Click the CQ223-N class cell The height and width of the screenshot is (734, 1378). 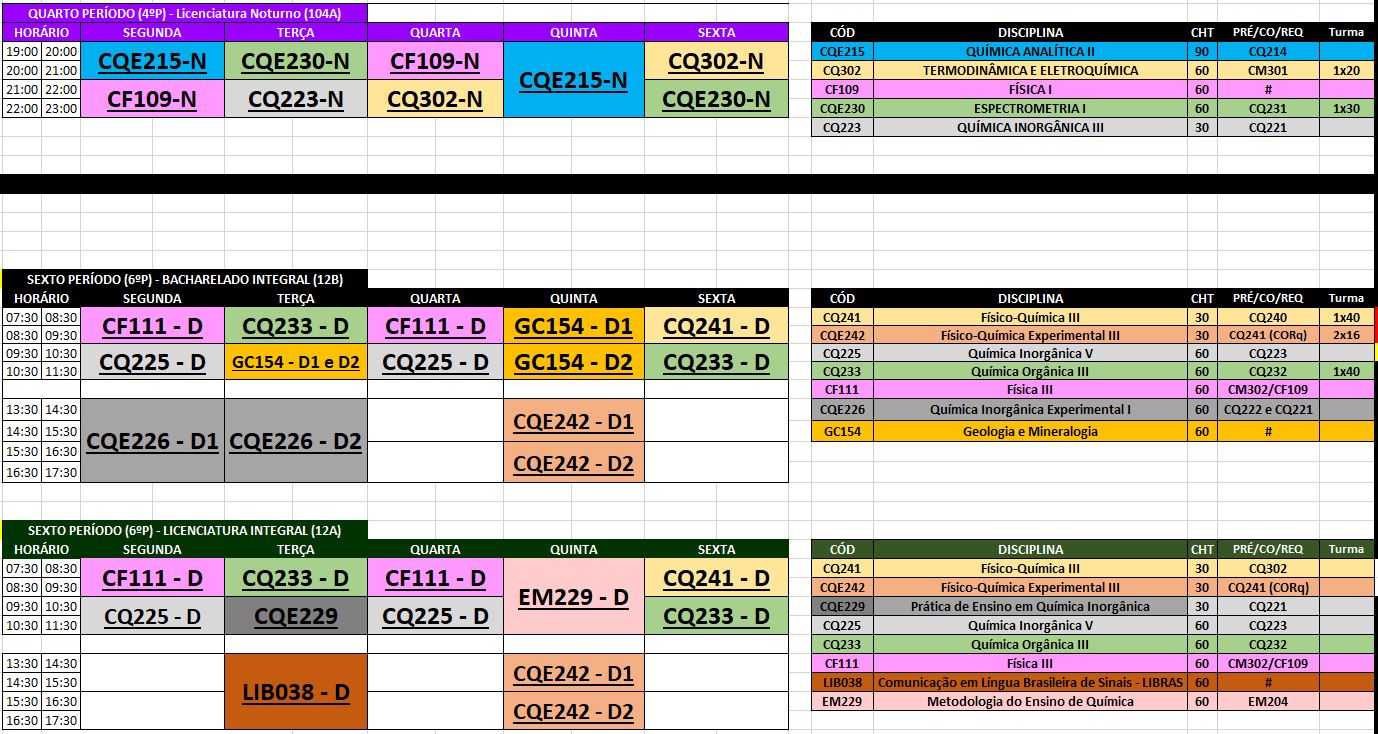click(296, 99)
